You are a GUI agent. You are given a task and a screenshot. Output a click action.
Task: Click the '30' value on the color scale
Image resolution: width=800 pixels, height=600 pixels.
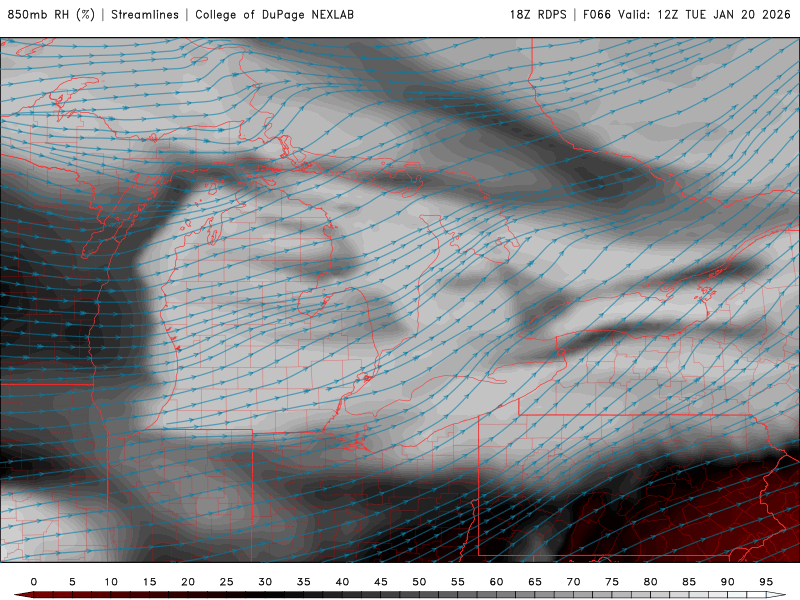click(x=265, y=582)
